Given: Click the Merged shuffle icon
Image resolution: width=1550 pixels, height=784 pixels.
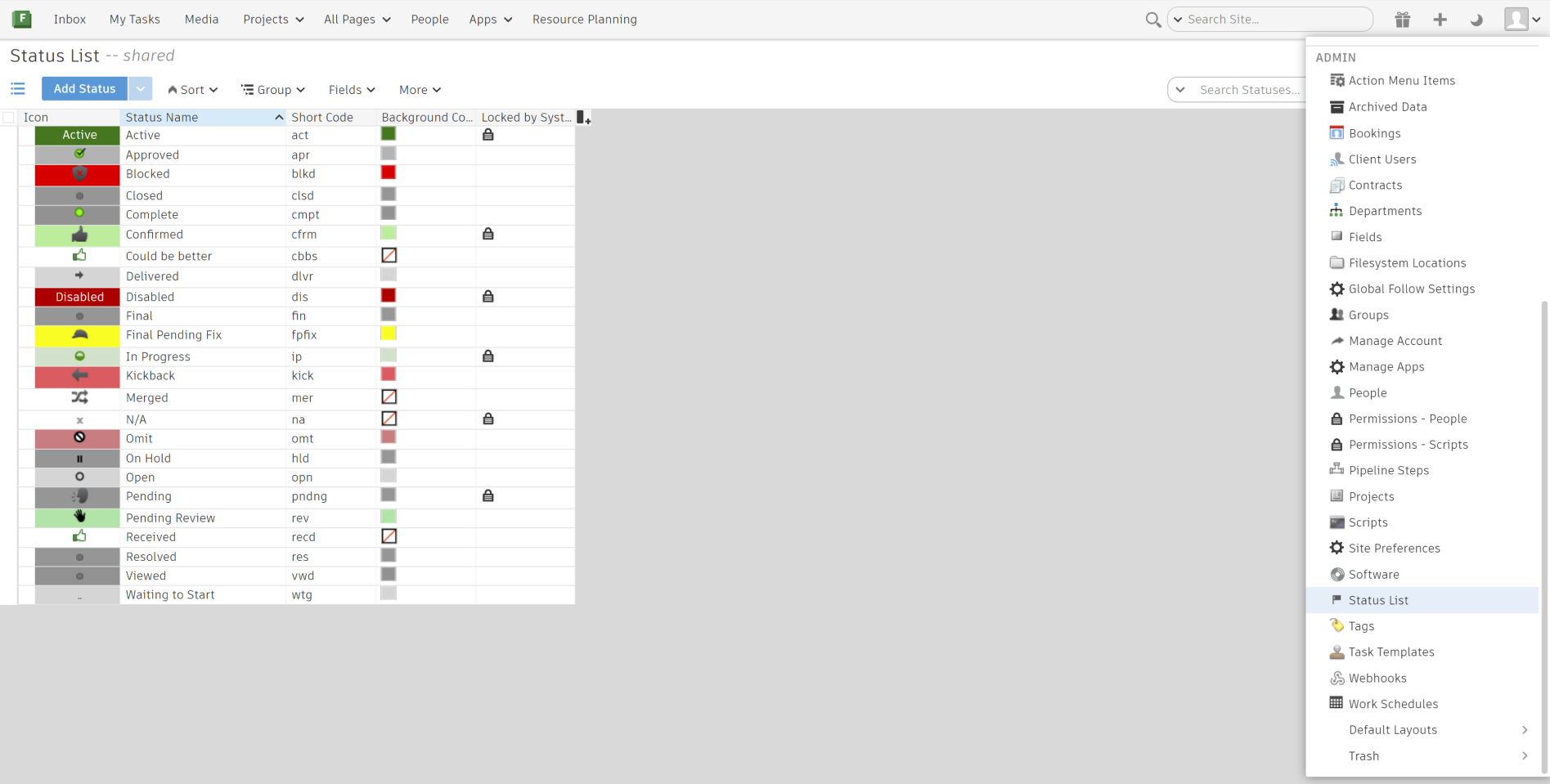Looking at the screenshot, I should (x=79, y=397).
